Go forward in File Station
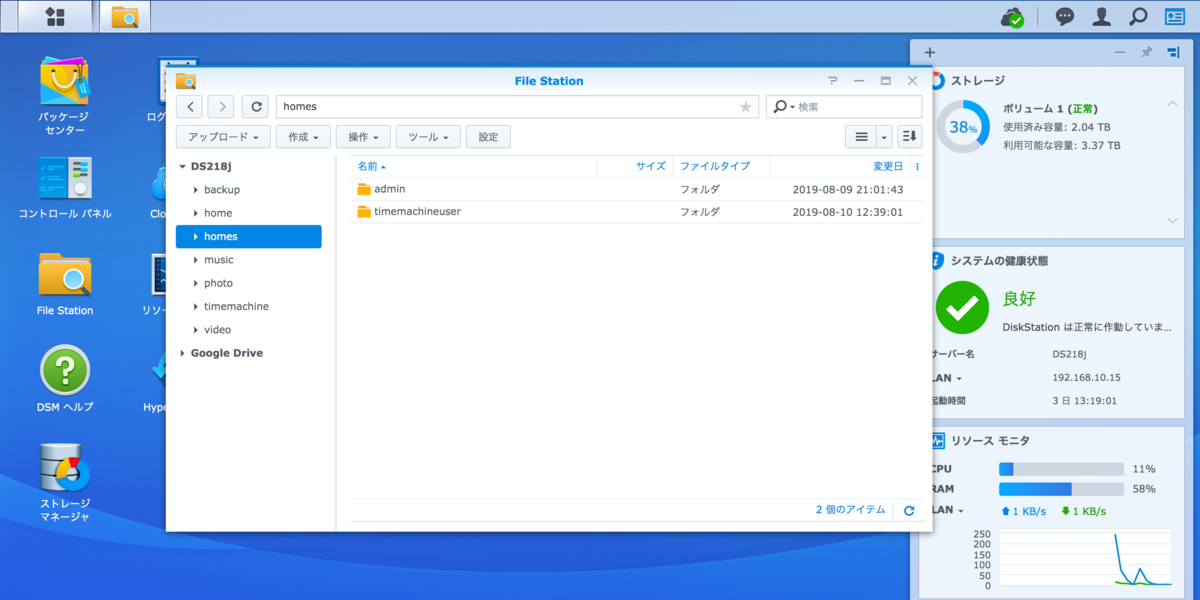The width and height of the screenshot is (1200, 600). (x=222, y=107)
